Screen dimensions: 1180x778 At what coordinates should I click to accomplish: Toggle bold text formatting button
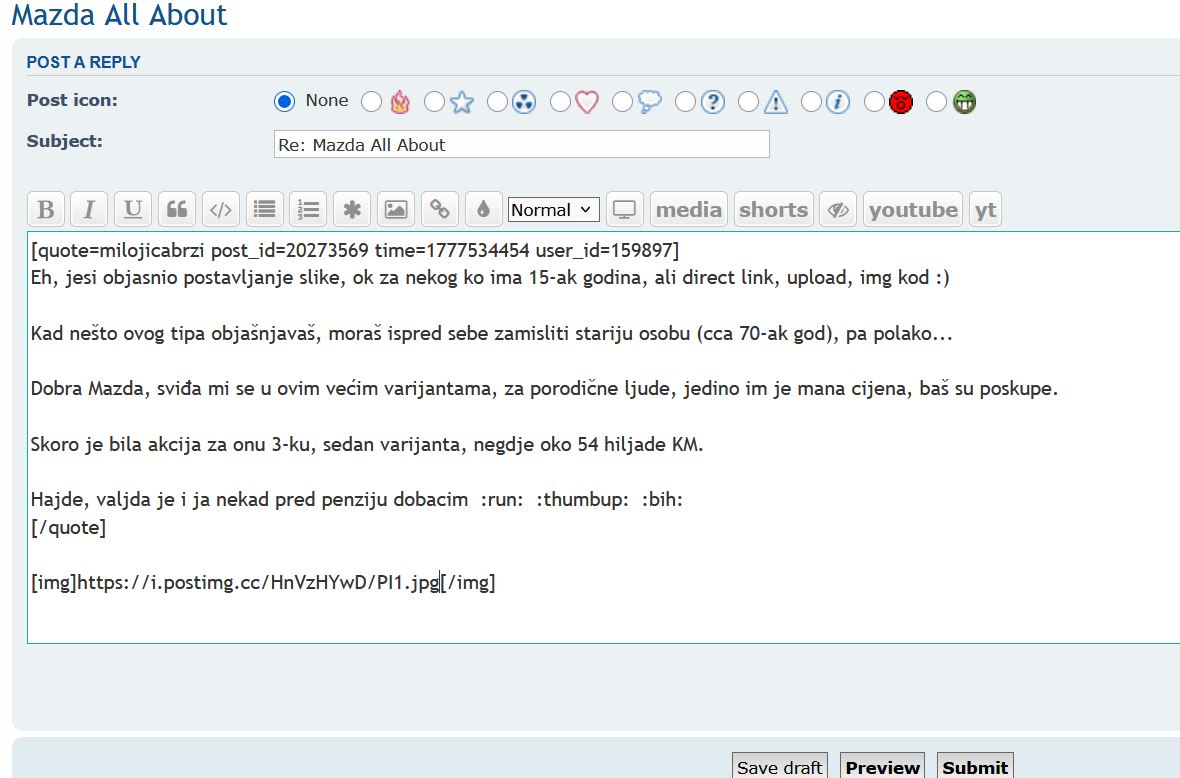pos(46,209)
